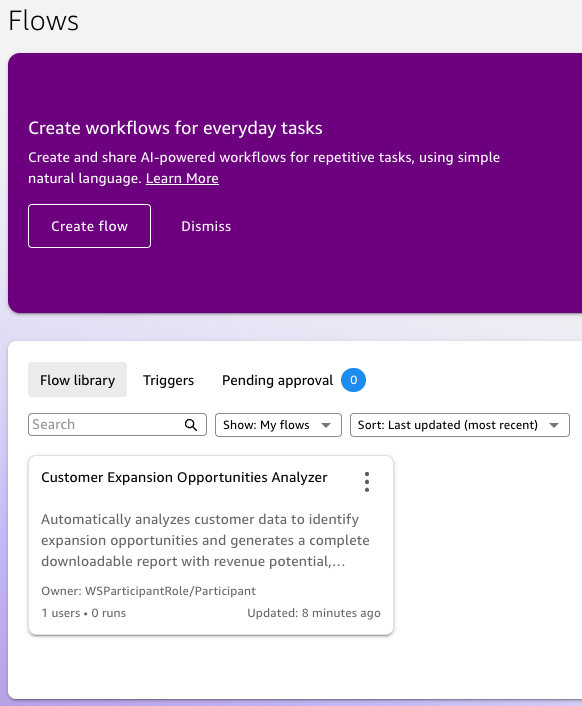582x706 pixels.
Task: Click the Flows page heading
Action: click(x=43, y=21)
